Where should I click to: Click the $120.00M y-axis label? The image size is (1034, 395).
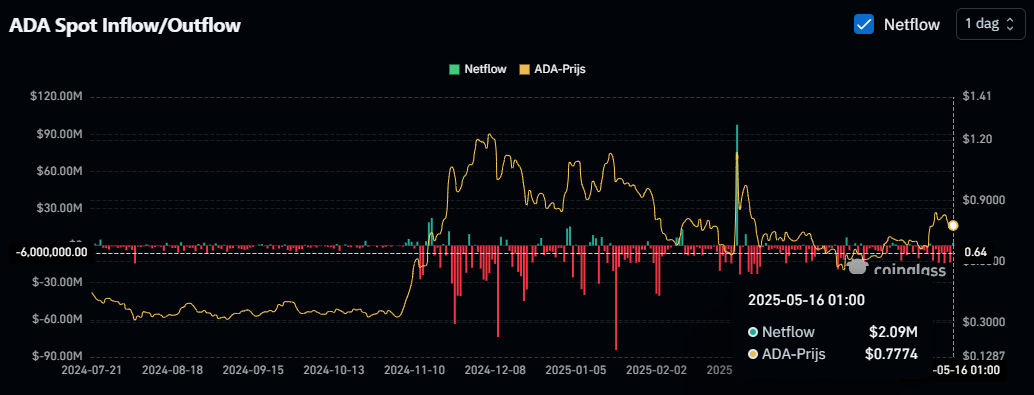56,97
